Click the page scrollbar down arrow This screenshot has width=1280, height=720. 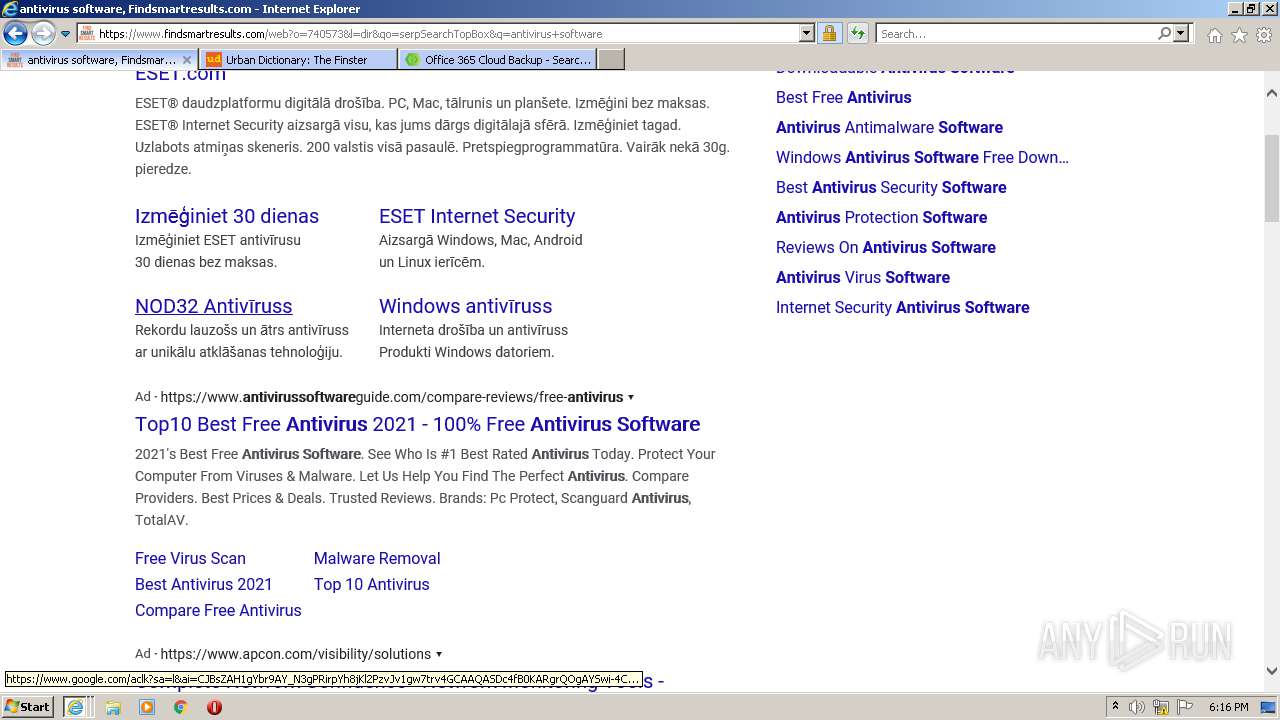(x=1272, y=672)
